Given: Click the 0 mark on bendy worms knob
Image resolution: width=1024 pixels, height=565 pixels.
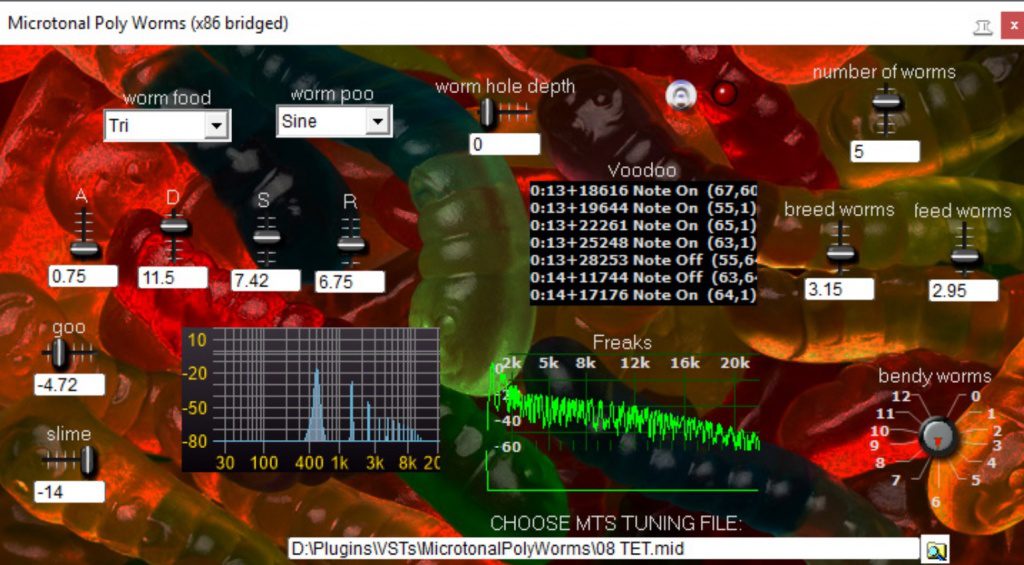Looking at the screenshot, I should [x=975, y=396].
